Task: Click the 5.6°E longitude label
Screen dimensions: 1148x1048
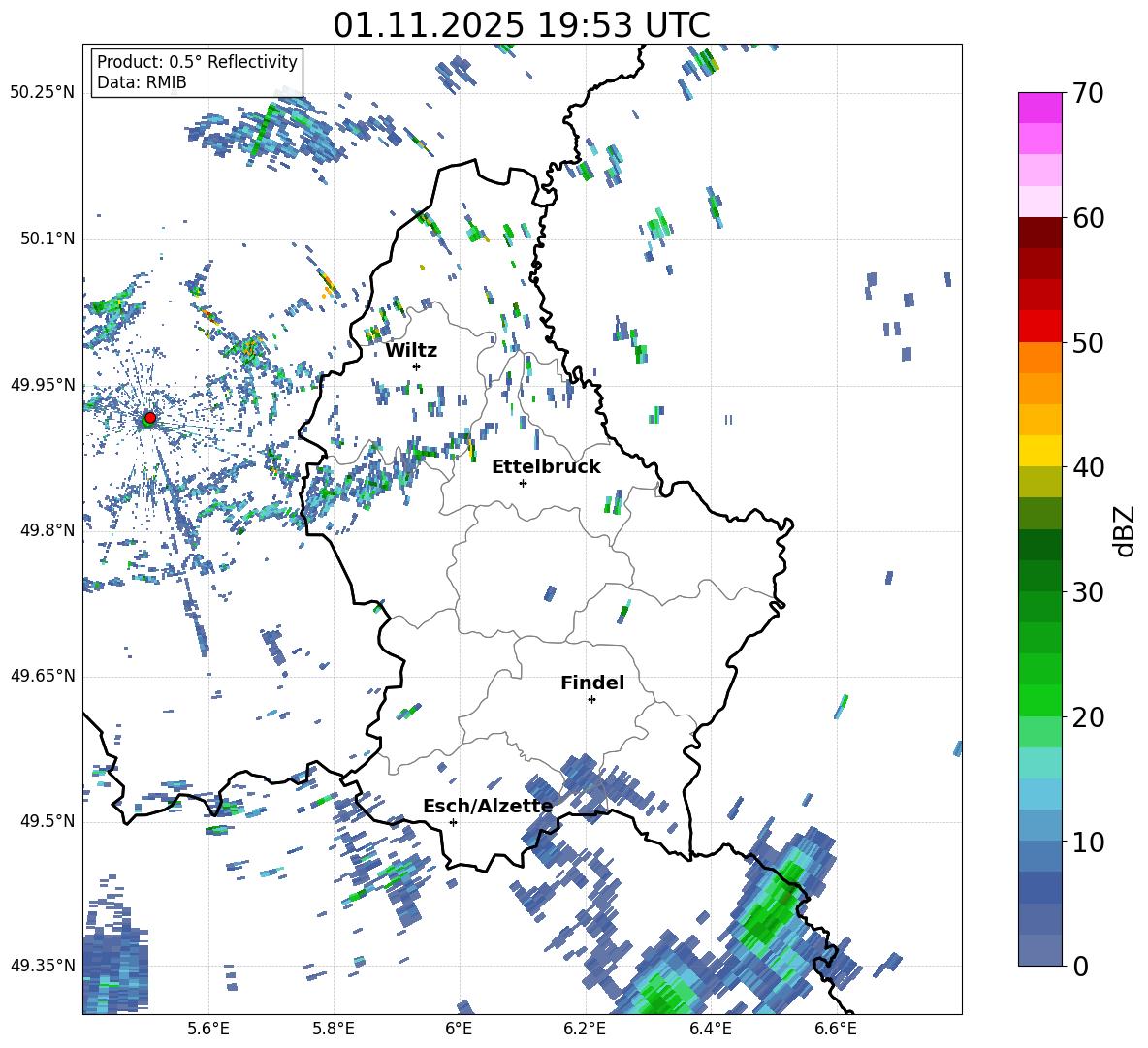Action: point(208,1029)
